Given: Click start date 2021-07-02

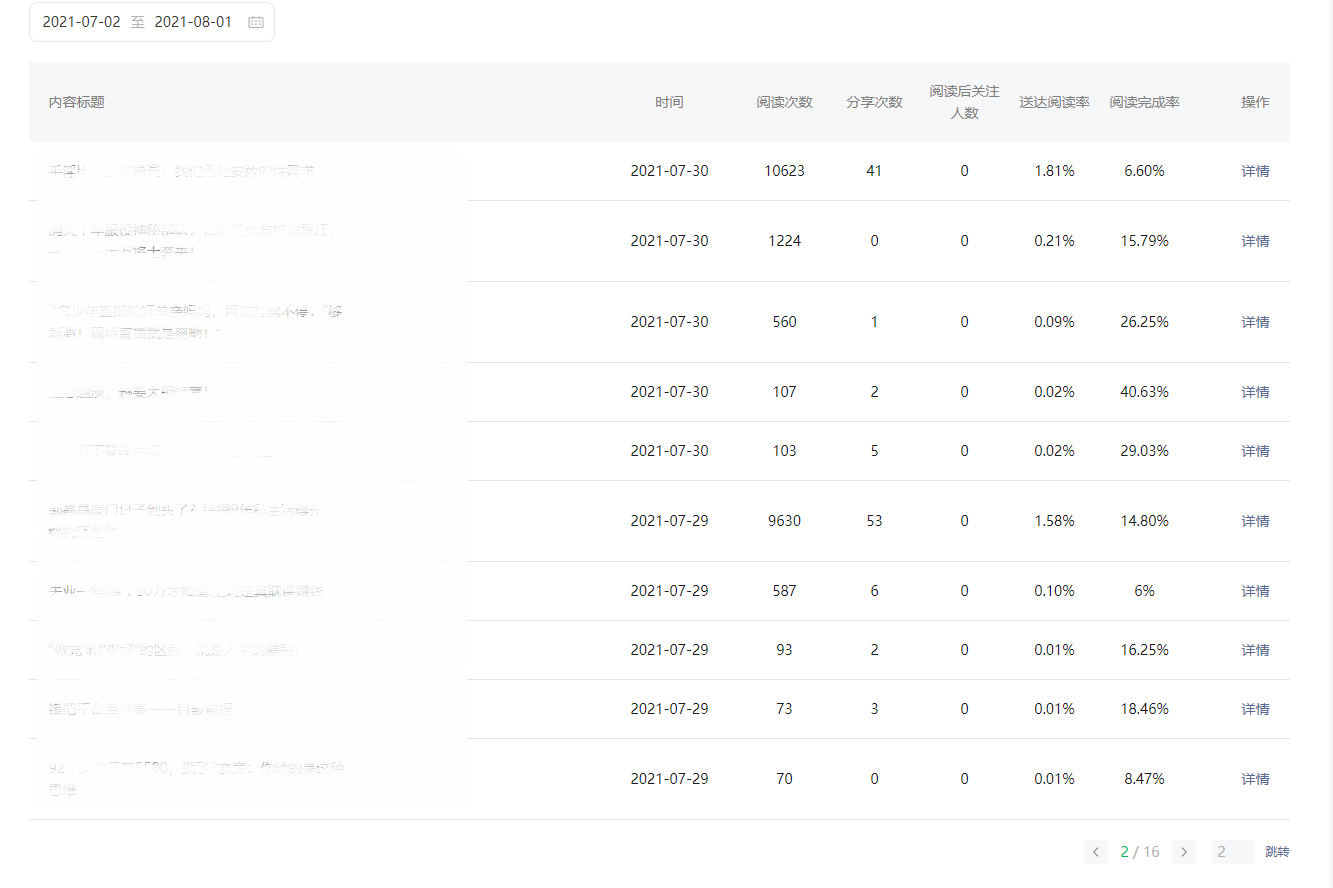Looking at the screenshot, I should [81, 22].
